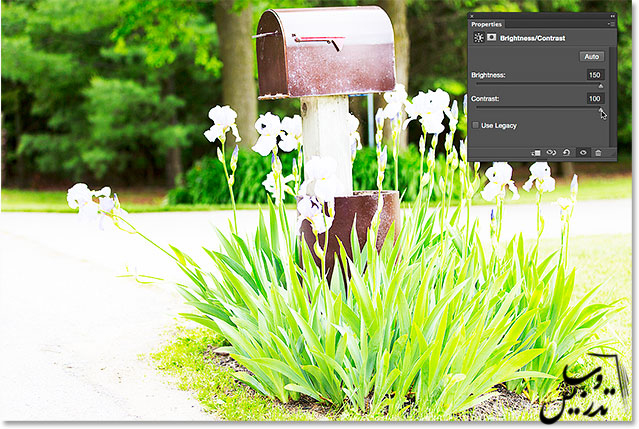Enable the Use Legacy checkbox

pos(475,125)
